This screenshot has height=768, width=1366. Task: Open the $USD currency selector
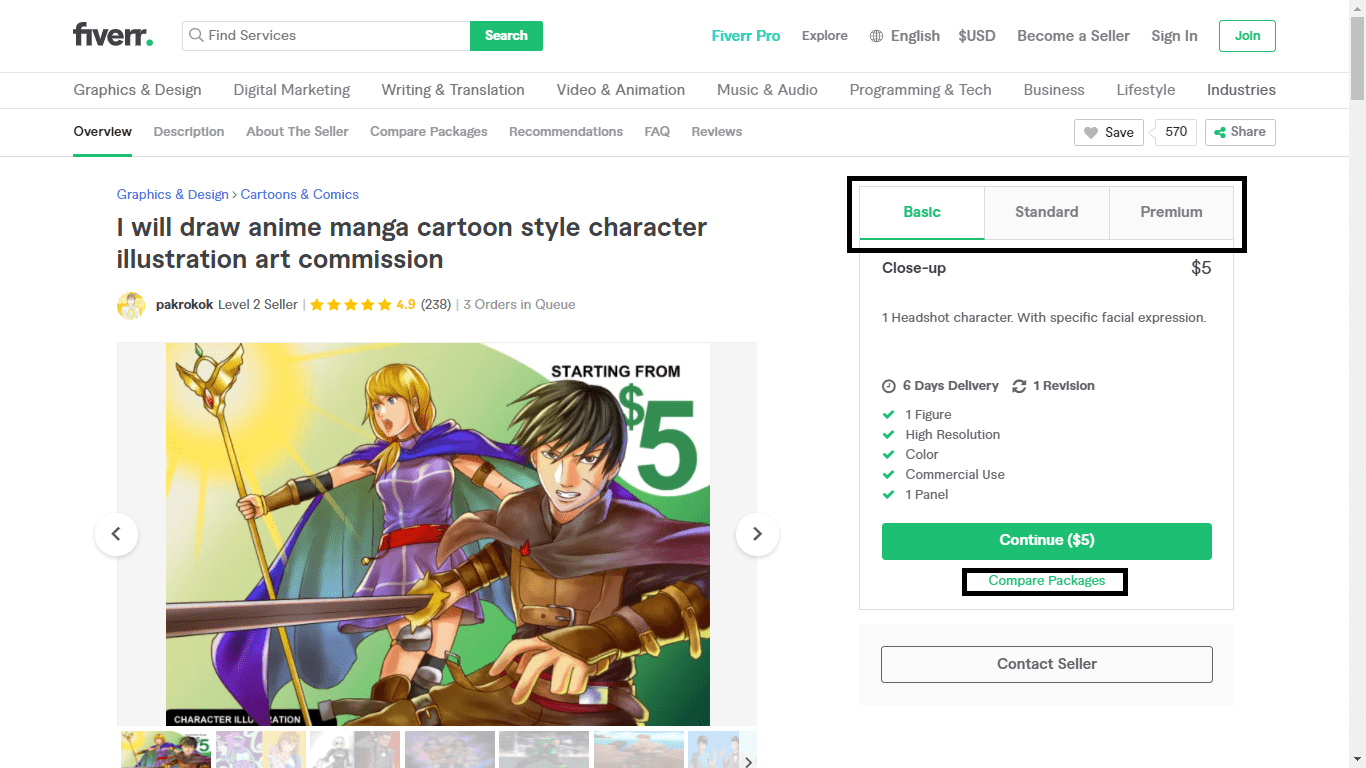[x=977, y=36]
